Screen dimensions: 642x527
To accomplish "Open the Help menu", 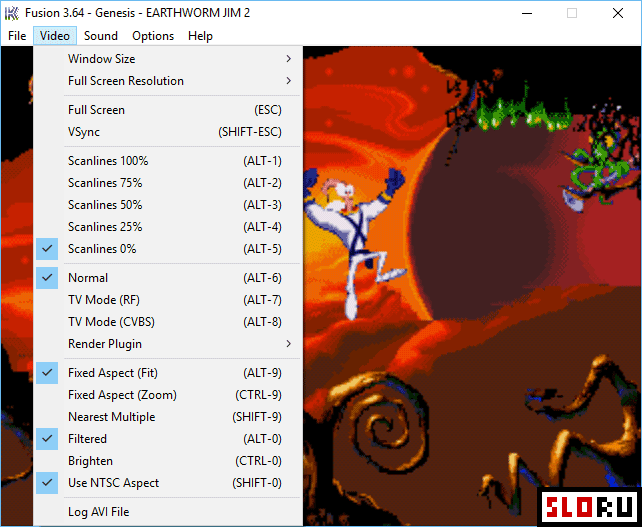I will coord(200,36).
